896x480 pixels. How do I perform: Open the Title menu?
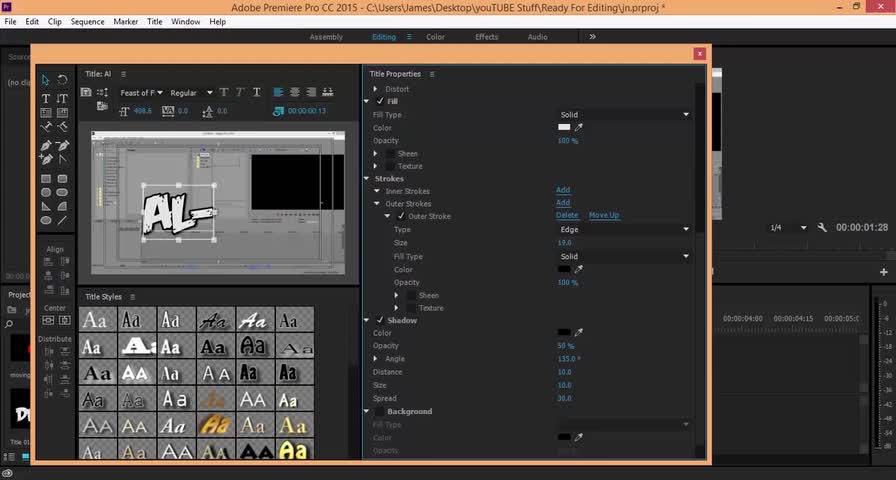click(x=155, y=22)
